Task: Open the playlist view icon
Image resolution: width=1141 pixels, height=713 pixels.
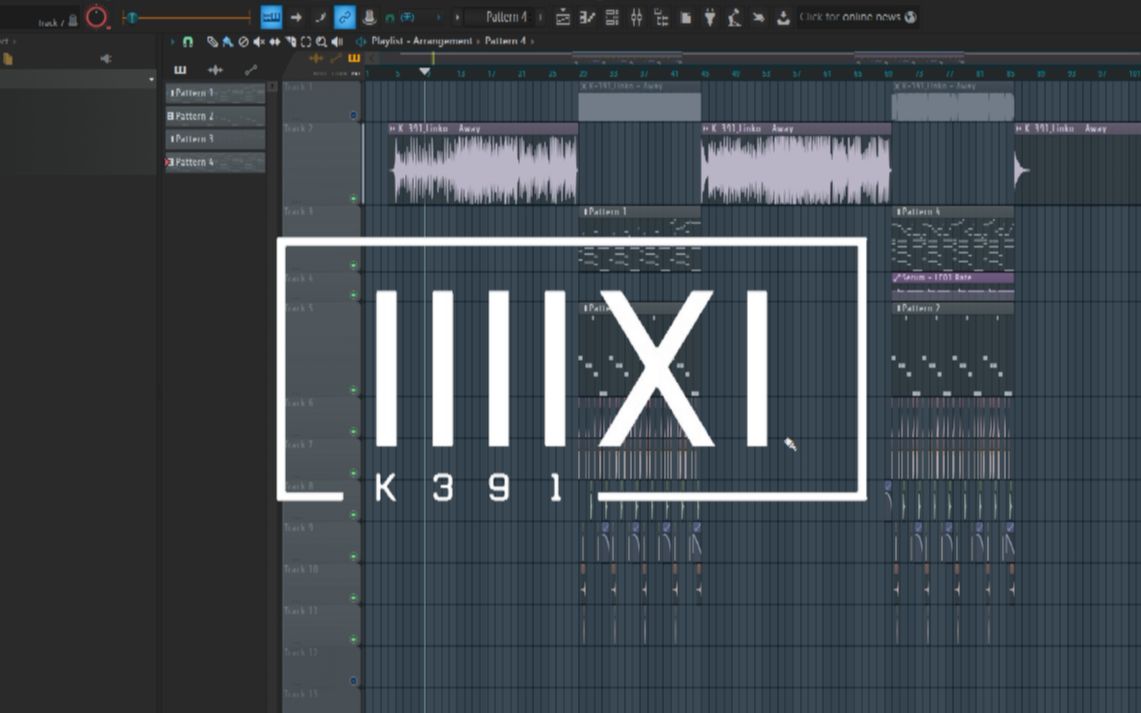Action: 562,17
